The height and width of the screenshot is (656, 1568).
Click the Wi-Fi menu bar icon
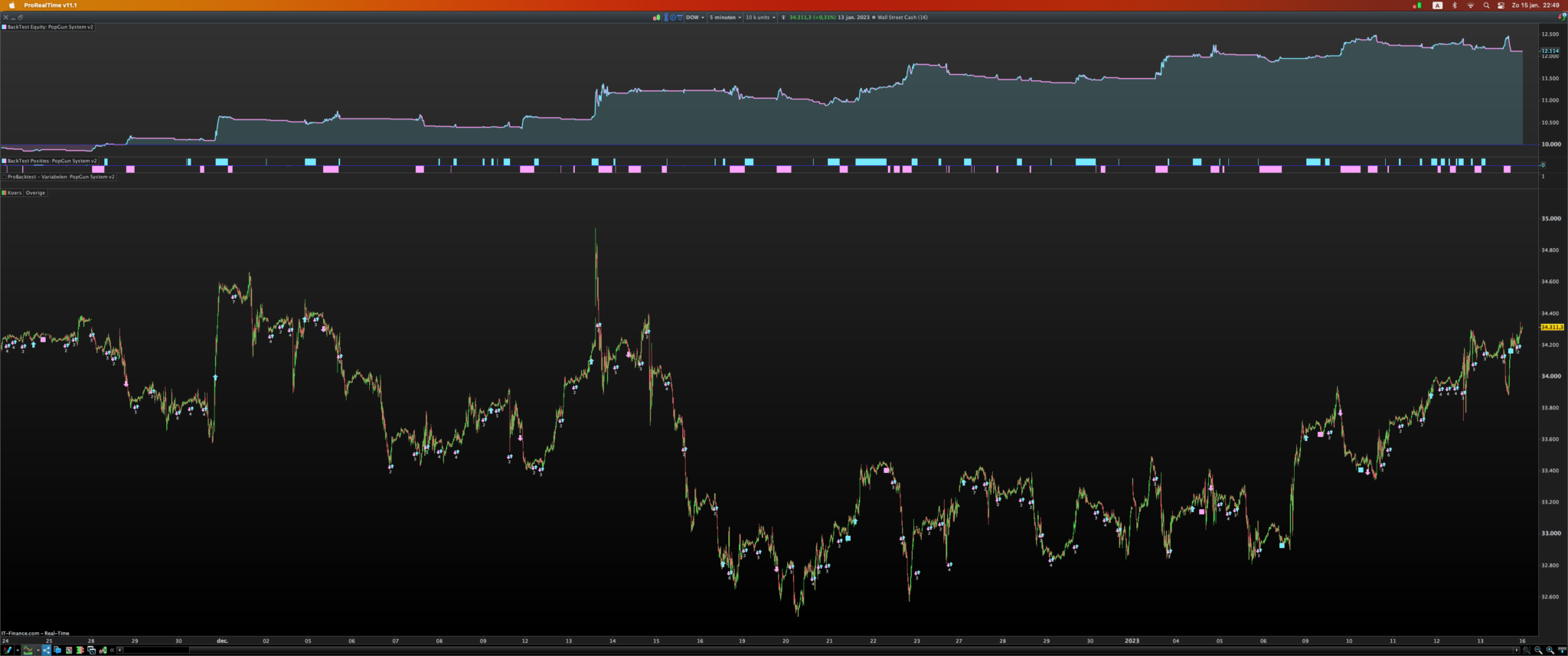1470,5
